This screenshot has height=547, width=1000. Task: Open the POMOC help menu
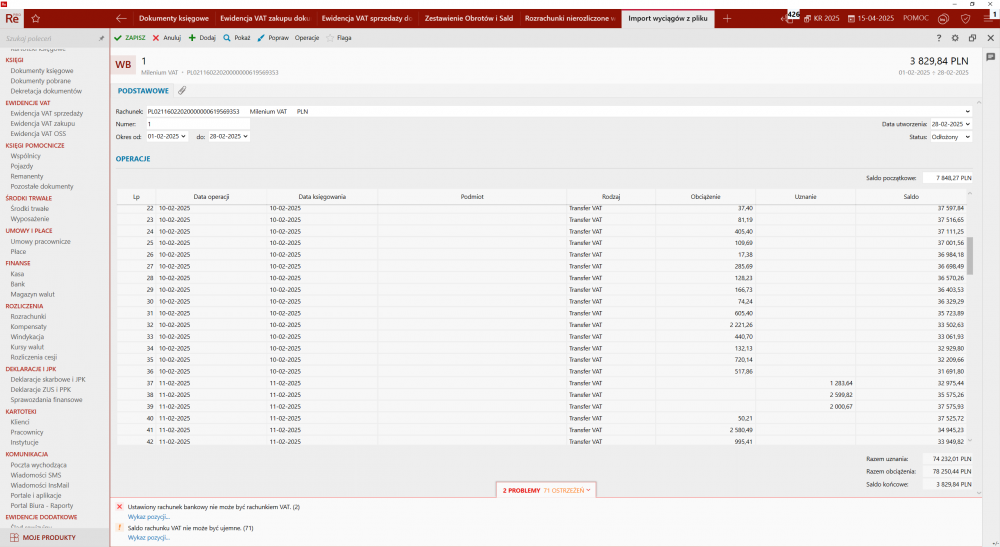(x=916, y=18)
